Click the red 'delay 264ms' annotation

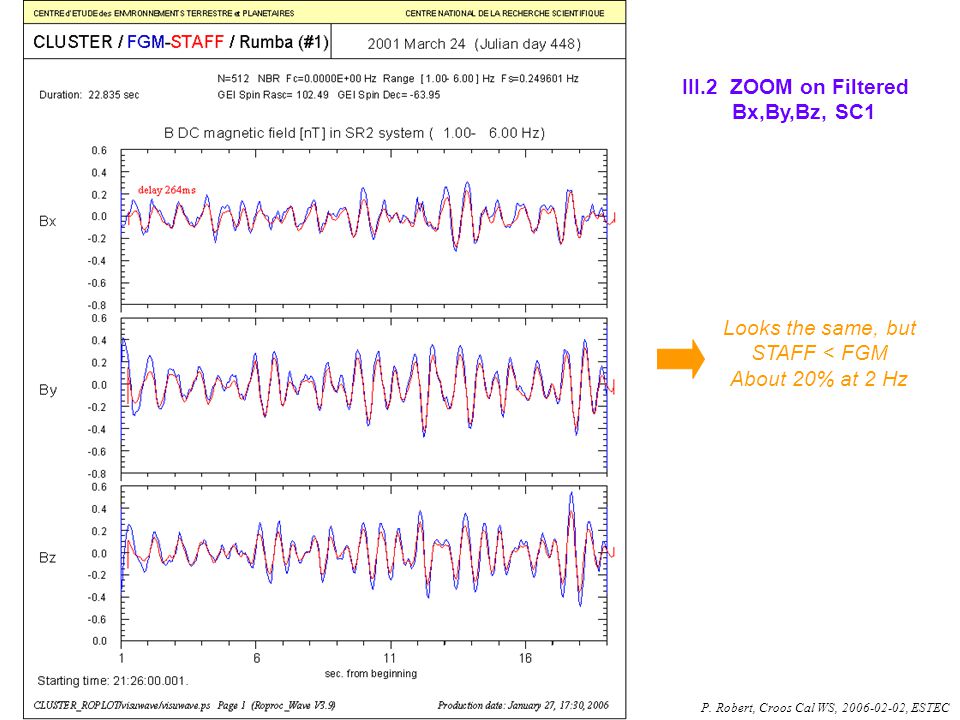pos(167,190)
